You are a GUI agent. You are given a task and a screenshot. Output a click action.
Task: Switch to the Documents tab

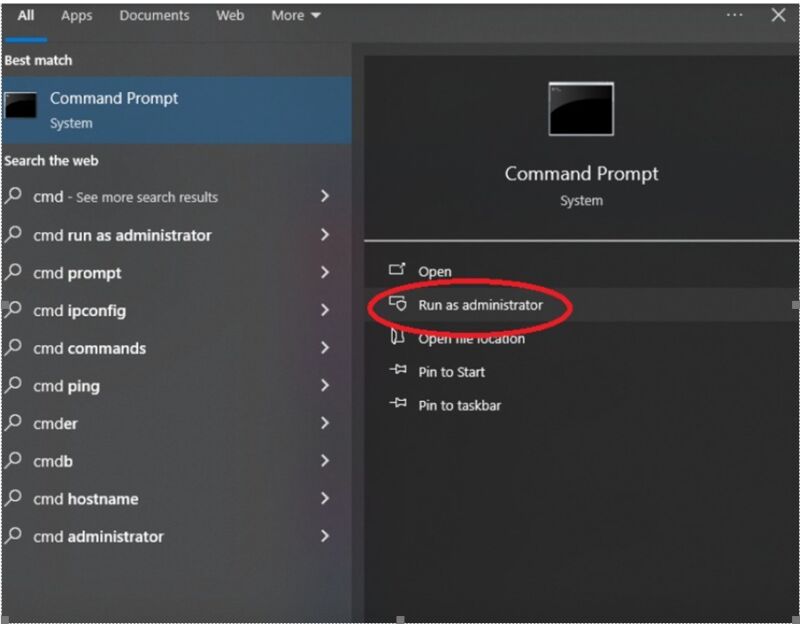[154, 16]
